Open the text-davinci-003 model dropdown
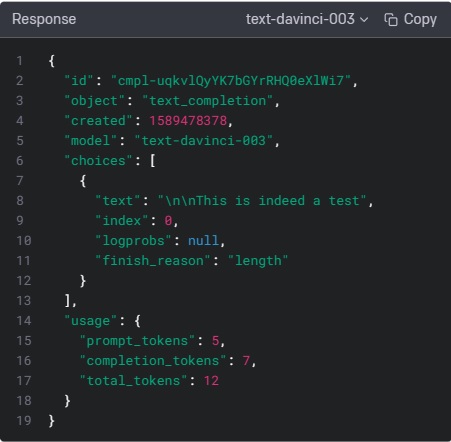 point(307,19)
